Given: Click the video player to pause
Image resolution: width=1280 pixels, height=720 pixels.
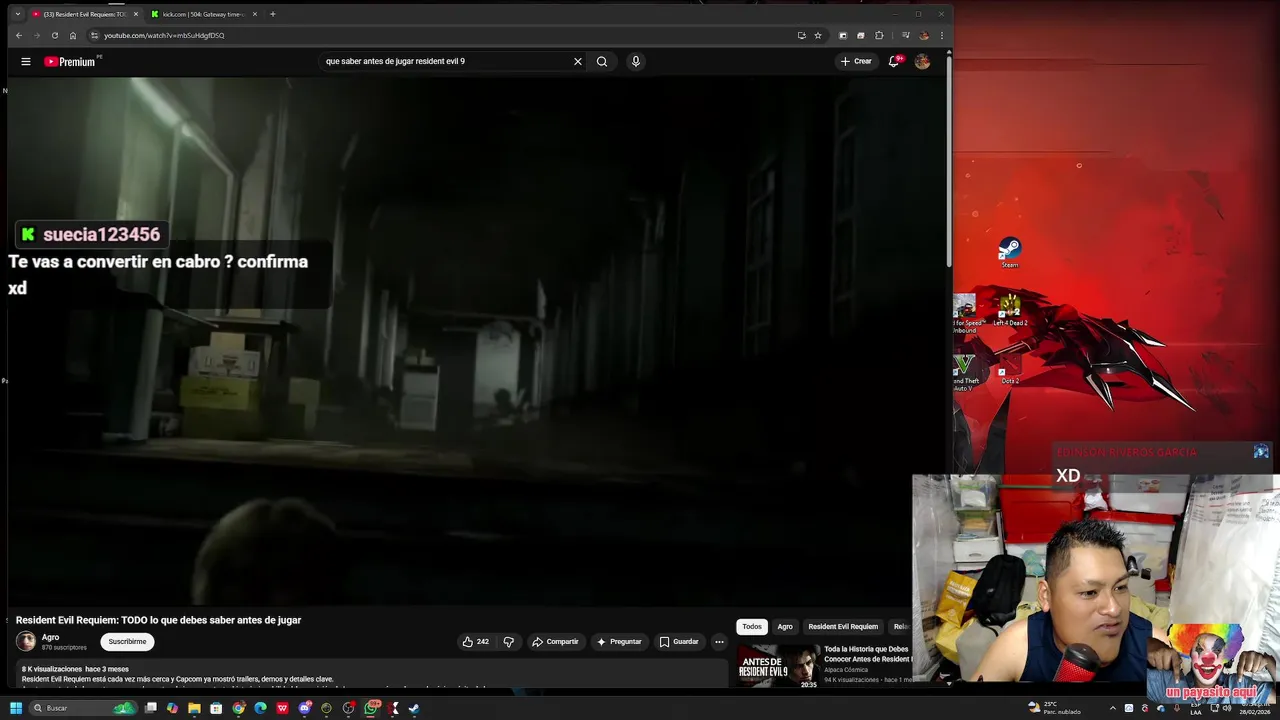Looking at the screenshot, I should pos(475,340).
